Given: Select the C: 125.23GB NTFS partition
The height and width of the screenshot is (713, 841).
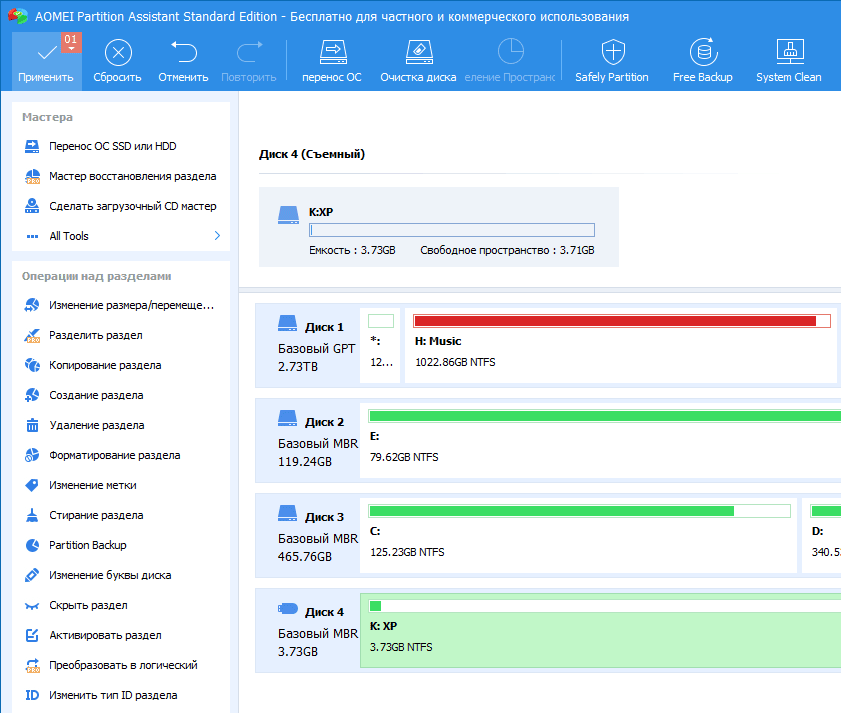Looking at the screenshot, I should click(x=578, y=535).
